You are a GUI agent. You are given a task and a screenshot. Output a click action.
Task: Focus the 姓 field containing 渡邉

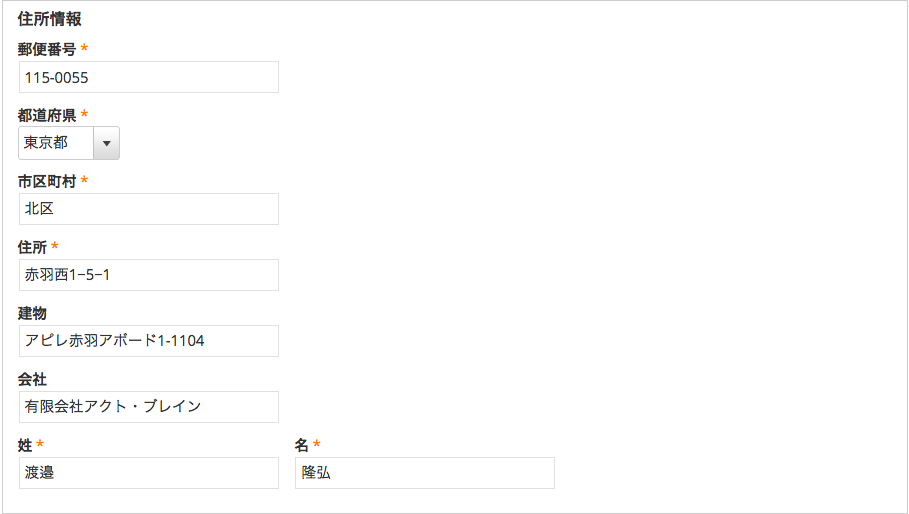click(148, 473)
